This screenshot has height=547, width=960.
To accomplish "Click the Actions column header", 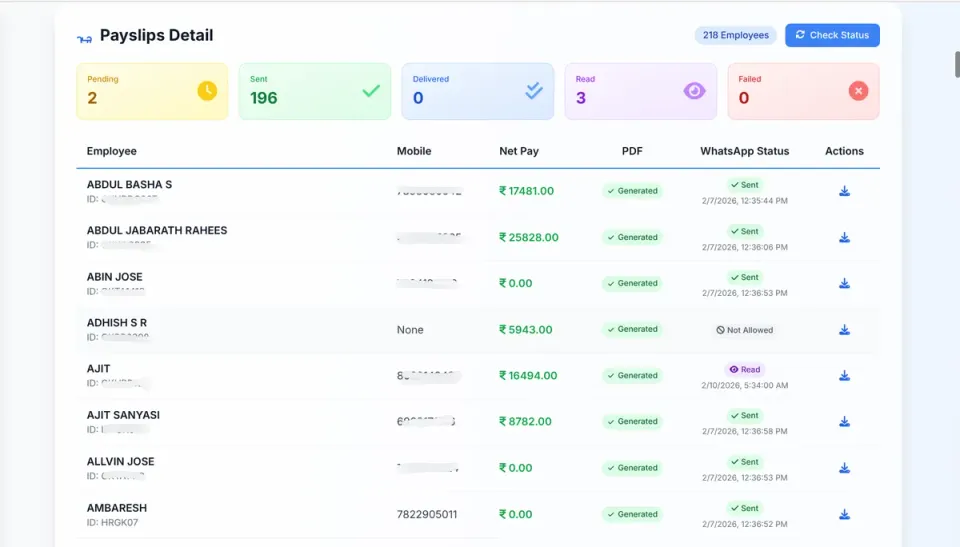I will (x=844, y=151).
